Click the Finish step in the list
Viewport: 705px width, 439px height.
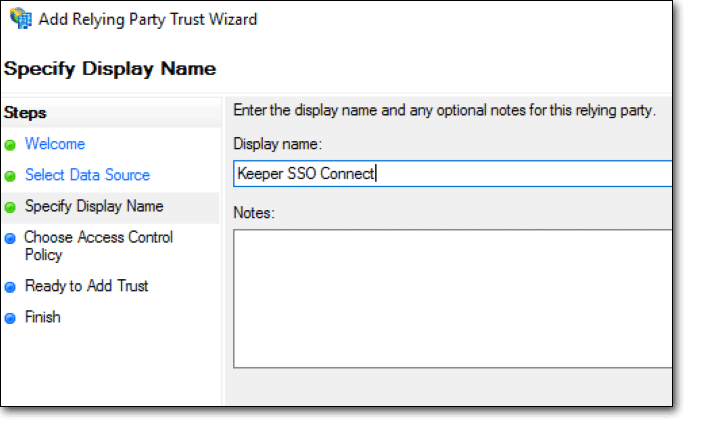click(42, 317)
